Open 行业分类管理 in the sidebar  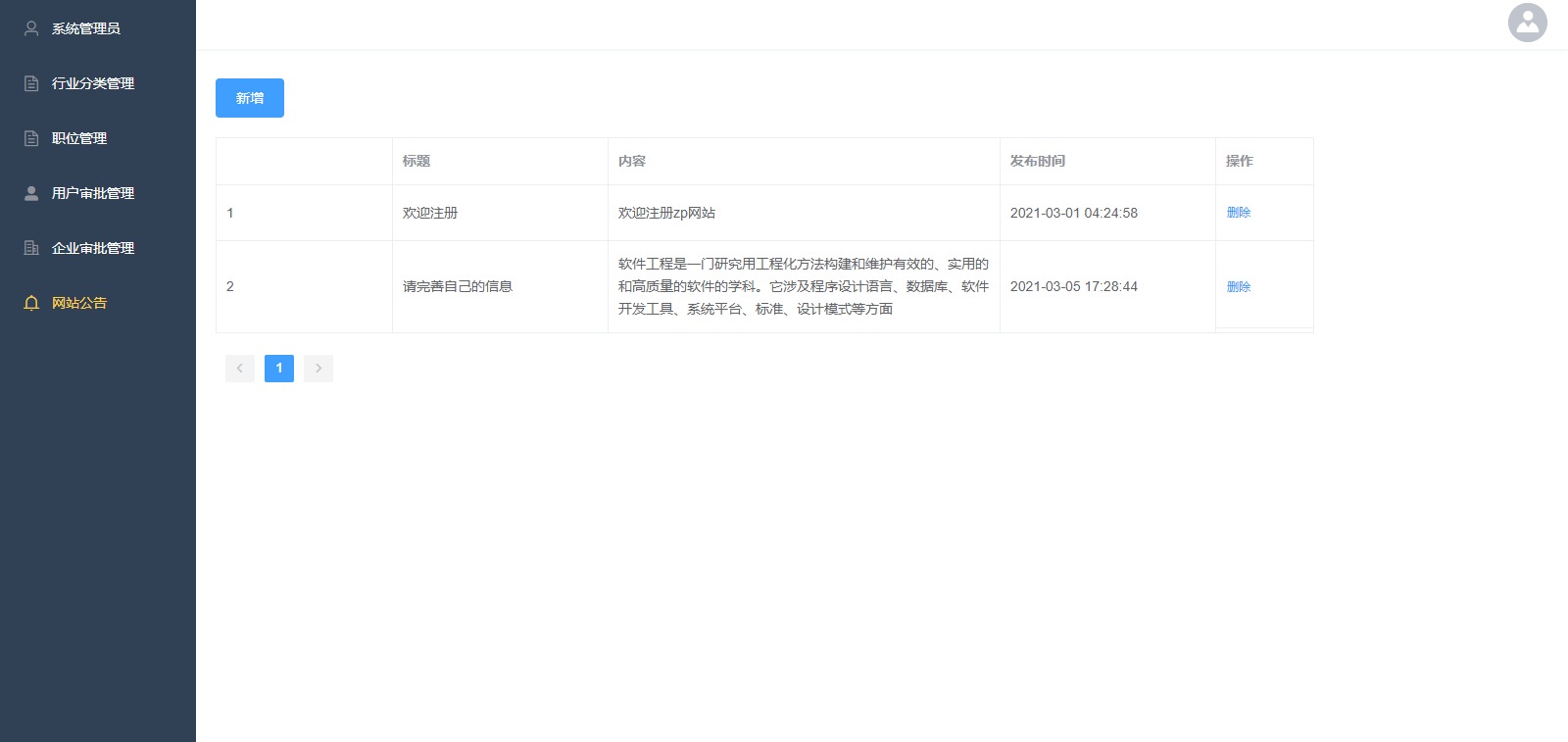point(98,83)
